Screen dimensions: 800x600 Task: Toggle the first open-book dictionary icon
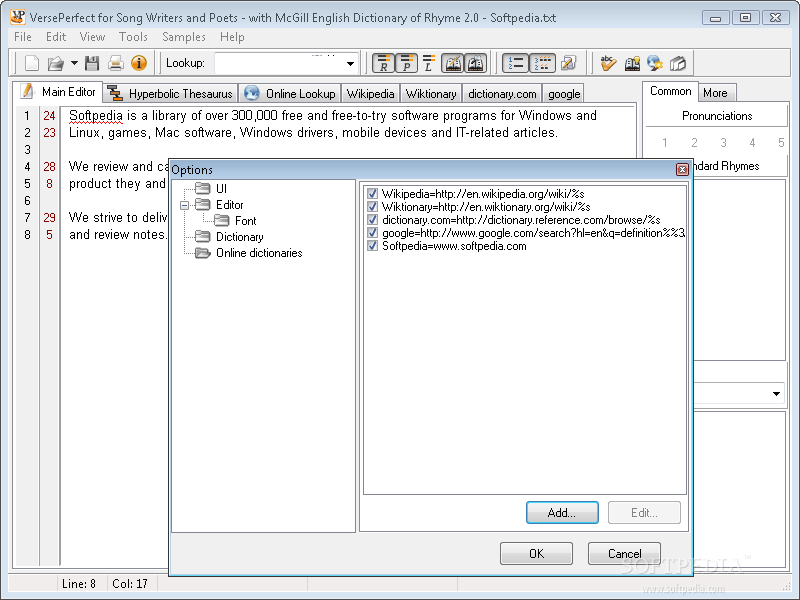pos(453,63)
